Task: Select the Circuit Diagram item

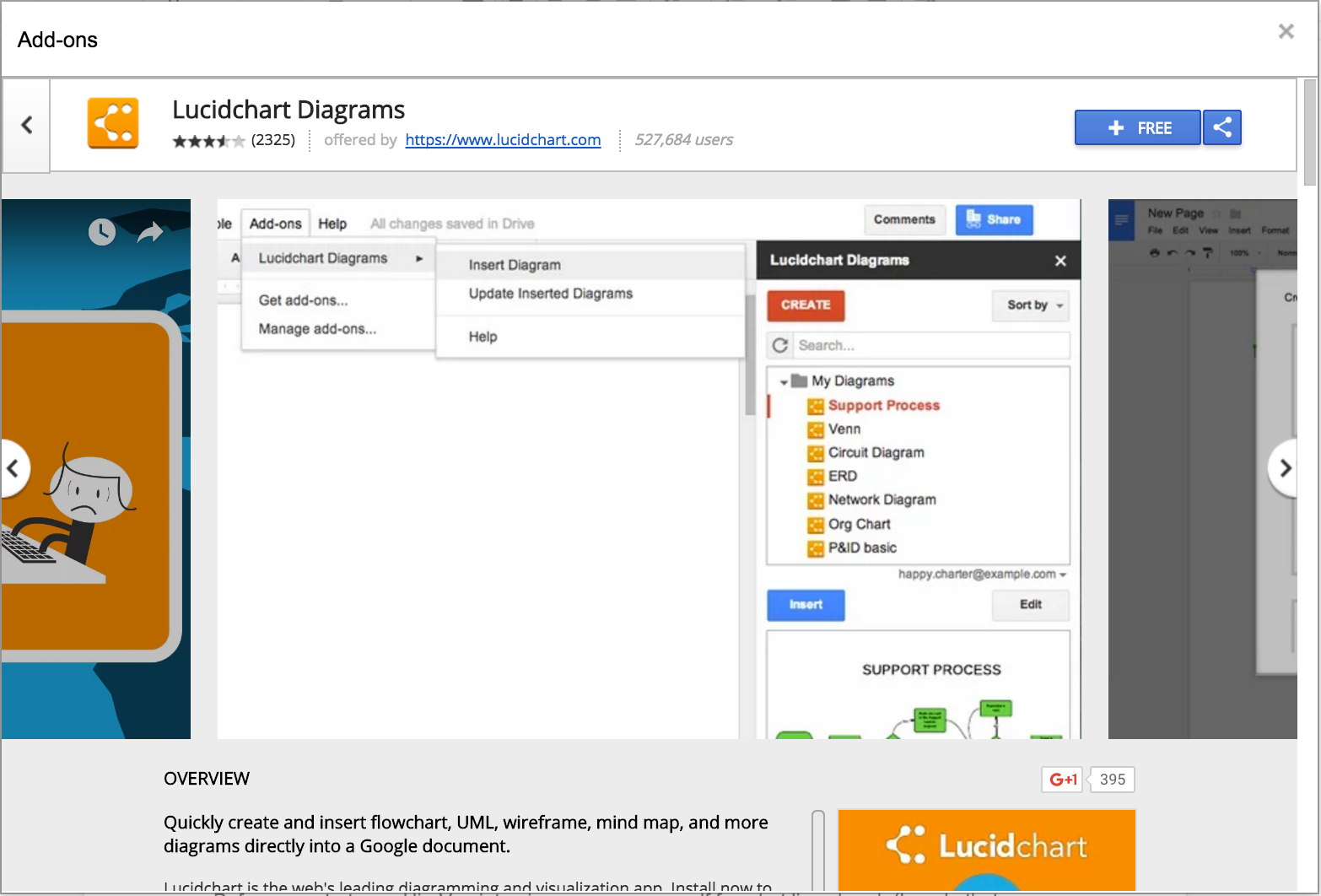Action: [876, 452]
